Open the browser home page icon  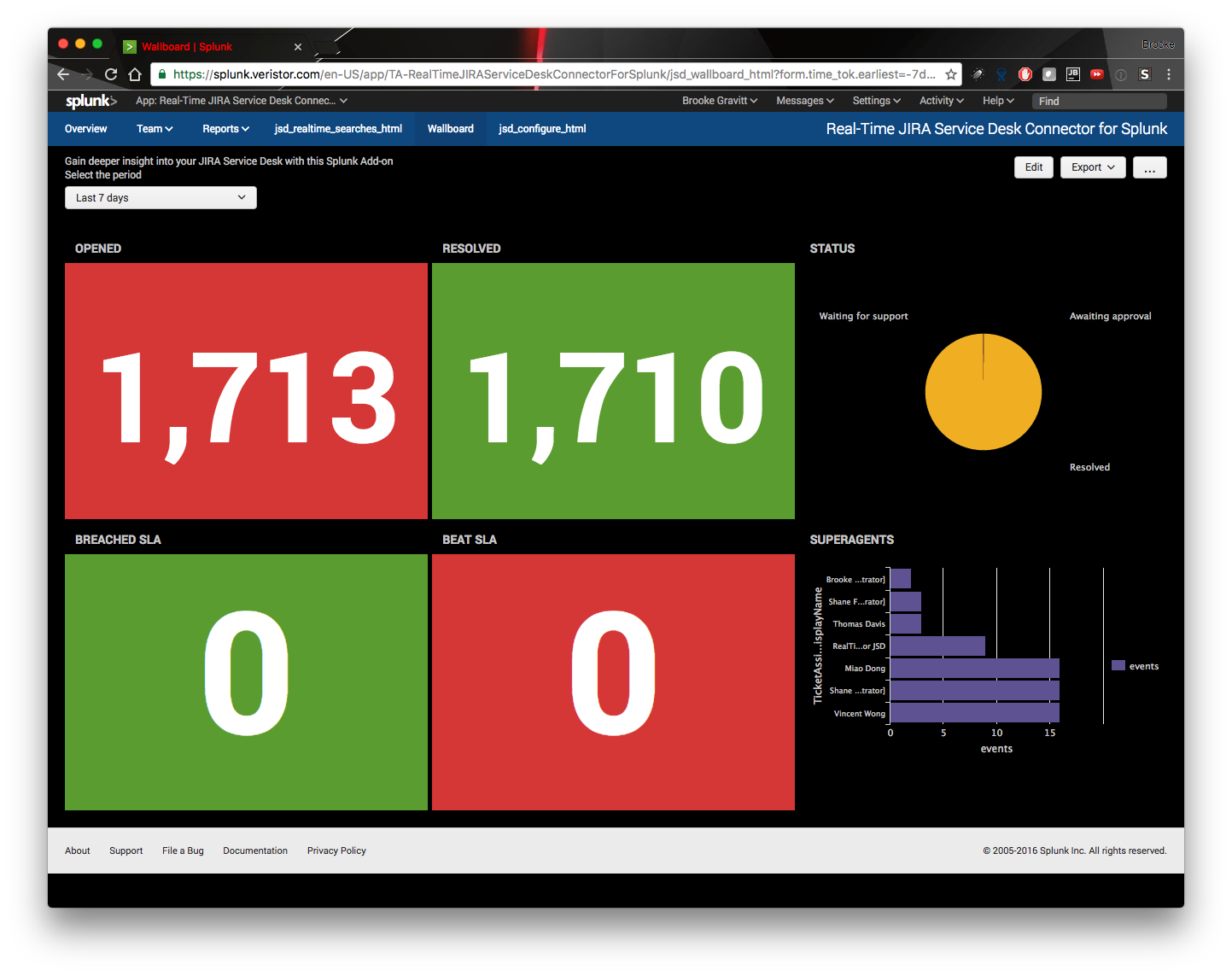click(135, 74)
